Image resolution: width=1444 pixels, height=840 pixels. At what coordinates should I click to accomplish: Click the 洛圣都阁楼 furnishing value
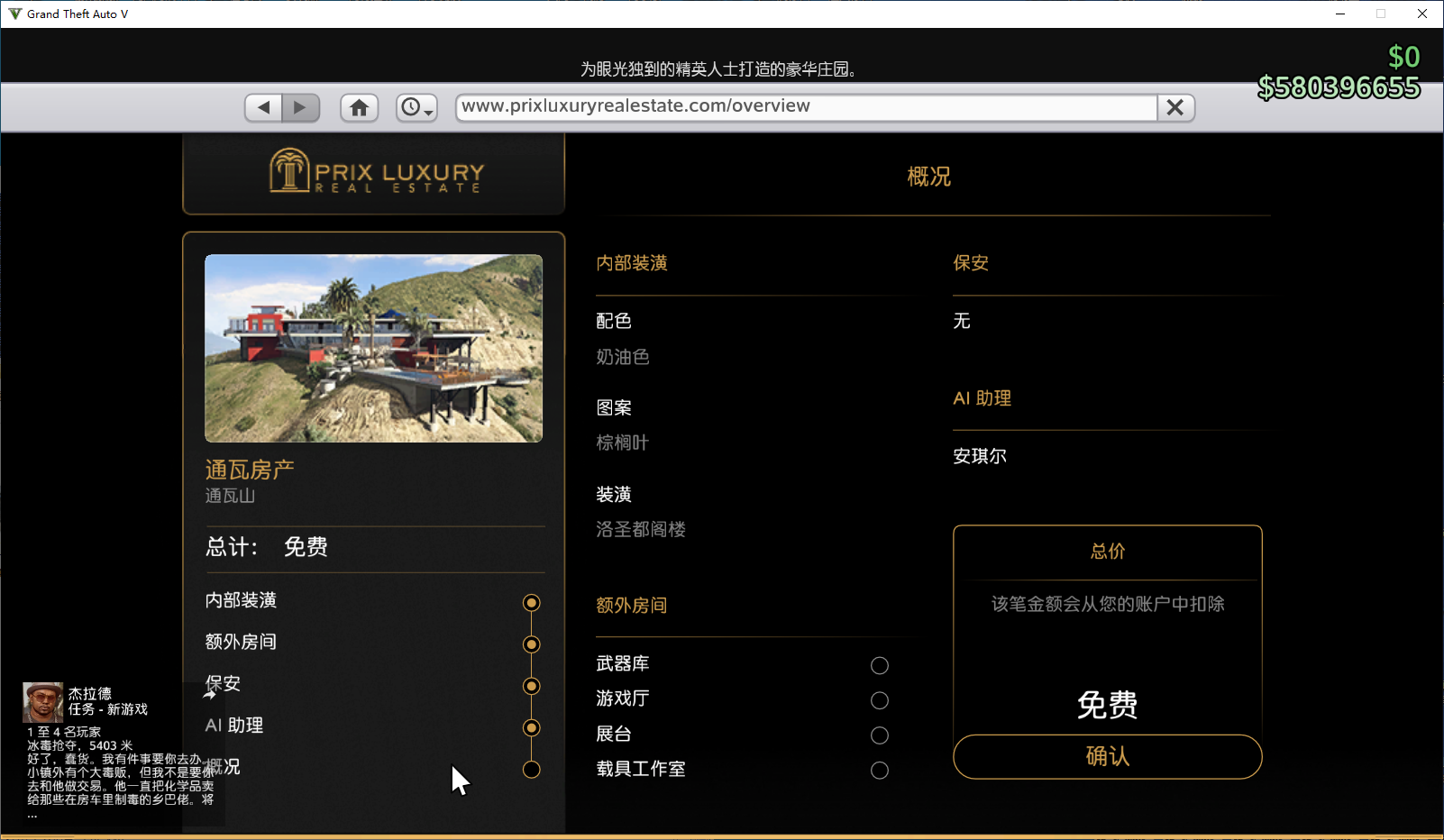641,529
